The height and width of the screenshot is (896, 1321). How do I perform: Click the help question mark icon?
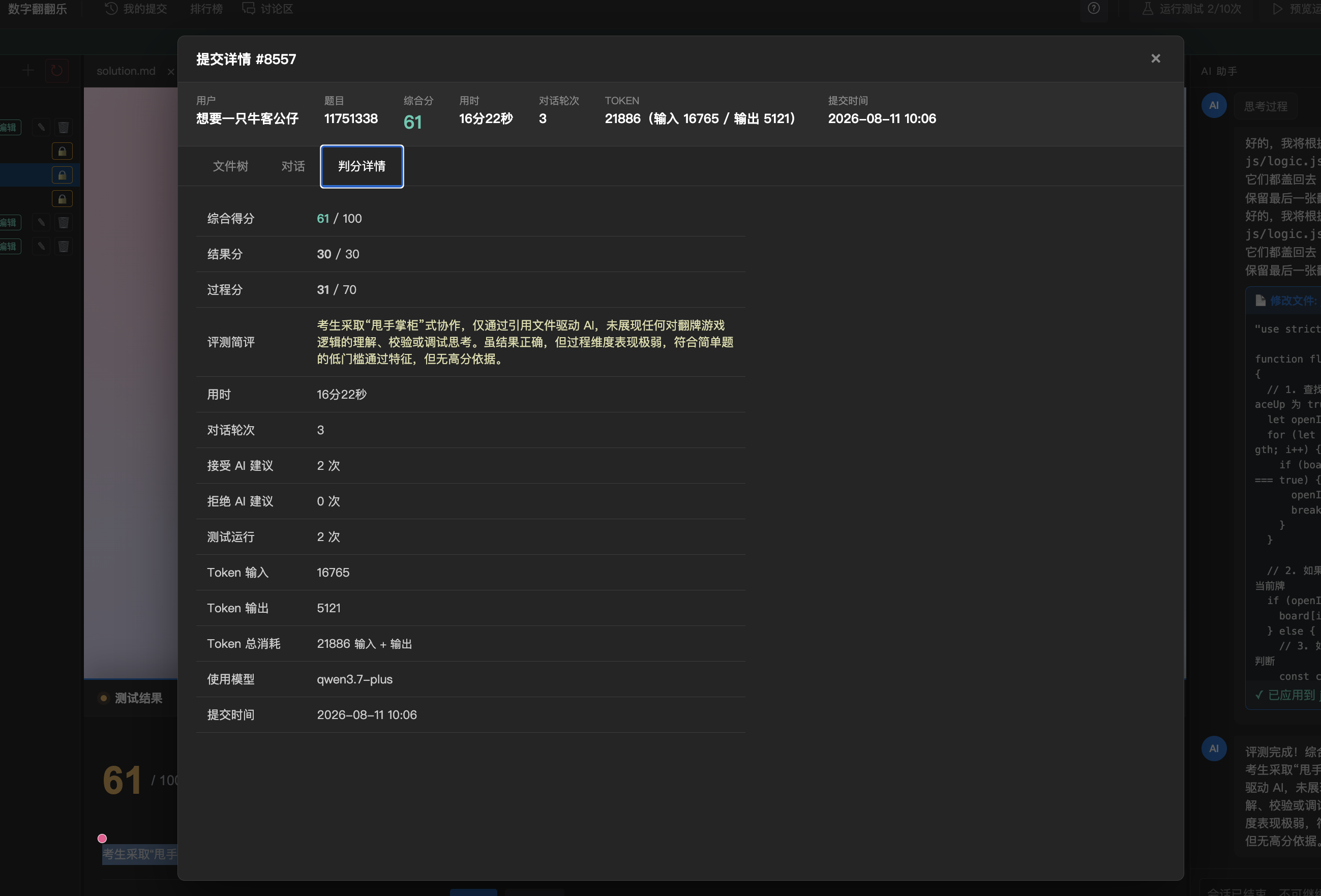1094,9
